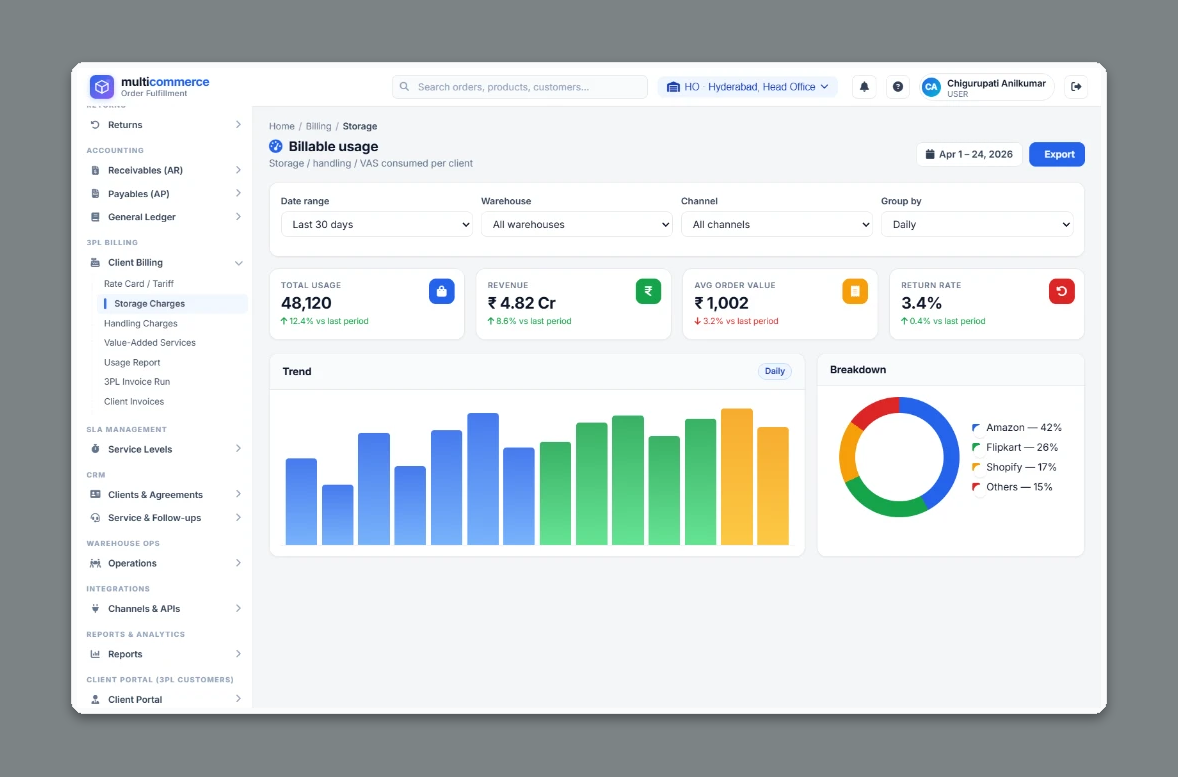Open the Channel dropdown

tap(777, 224)
